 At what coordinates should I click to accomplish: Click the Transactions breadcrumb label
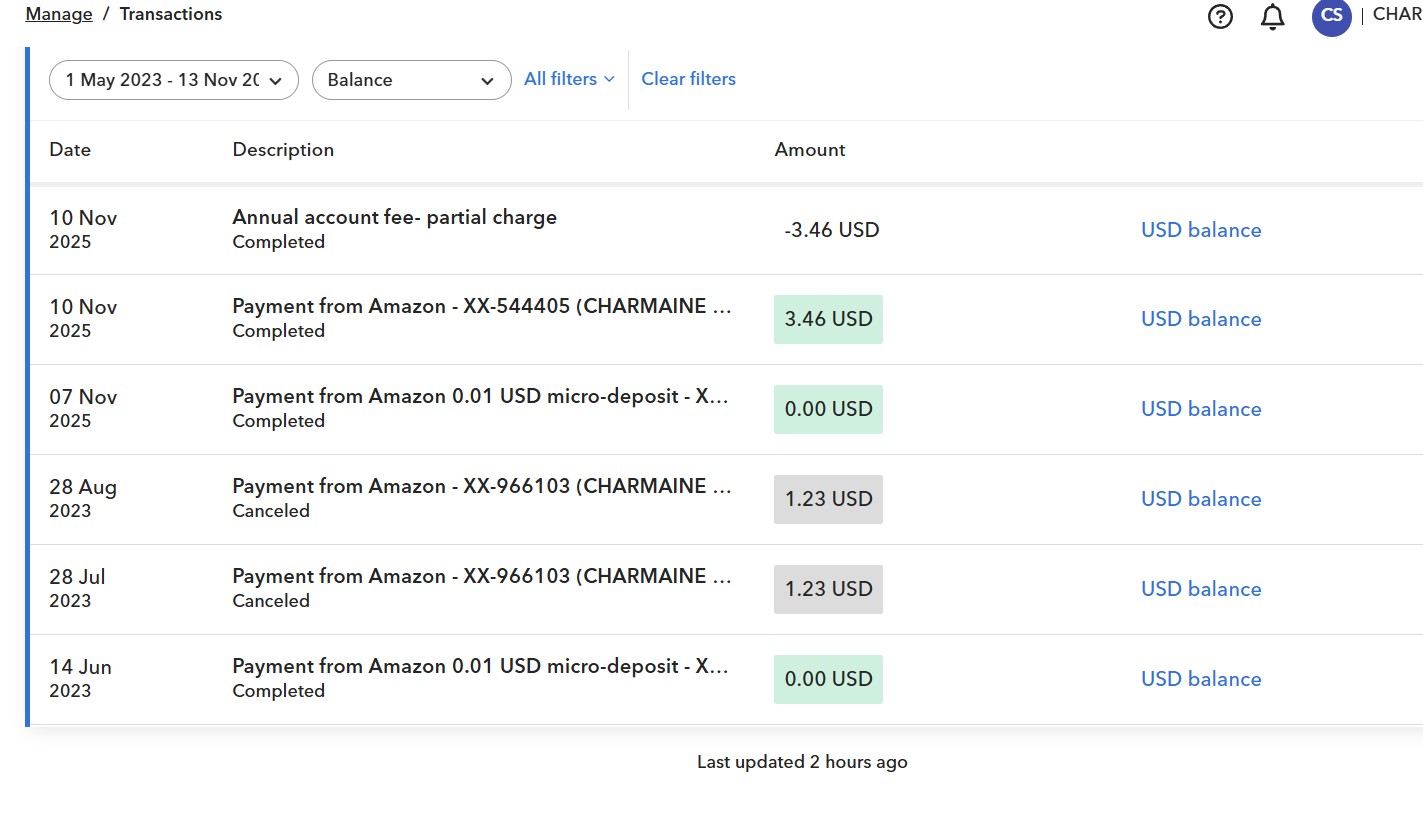point(171,14)
